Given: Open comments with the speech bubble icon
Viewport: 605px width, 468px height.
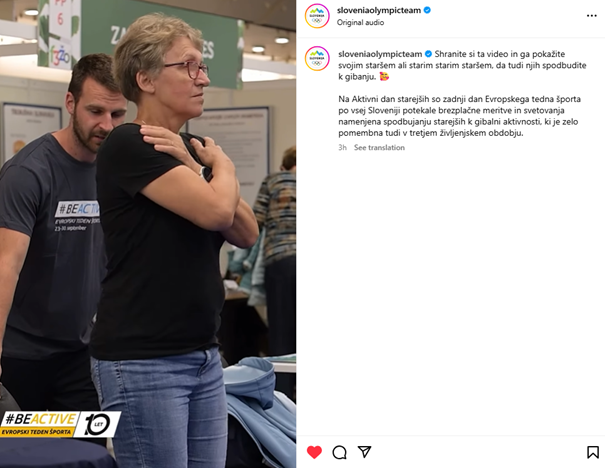Looking at the screenshot, I should pyautogui.click(x=339, y=452).
